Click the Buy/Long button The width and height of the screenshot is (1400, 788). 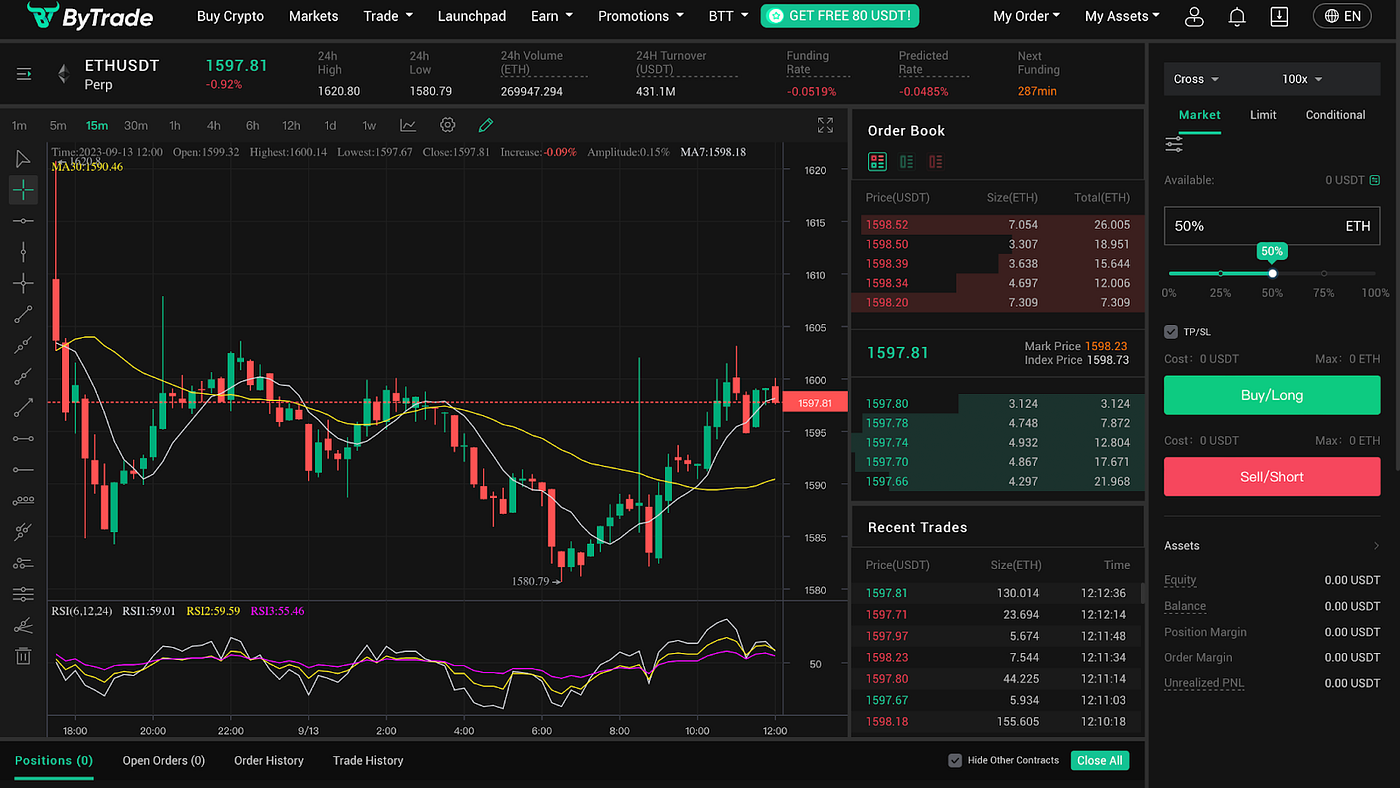pos(1271,395)
